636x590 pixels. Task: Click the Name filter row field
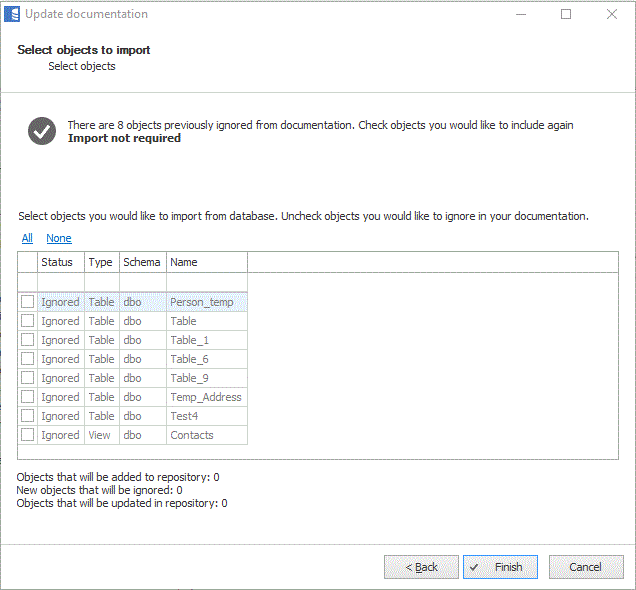pos(206,282)
